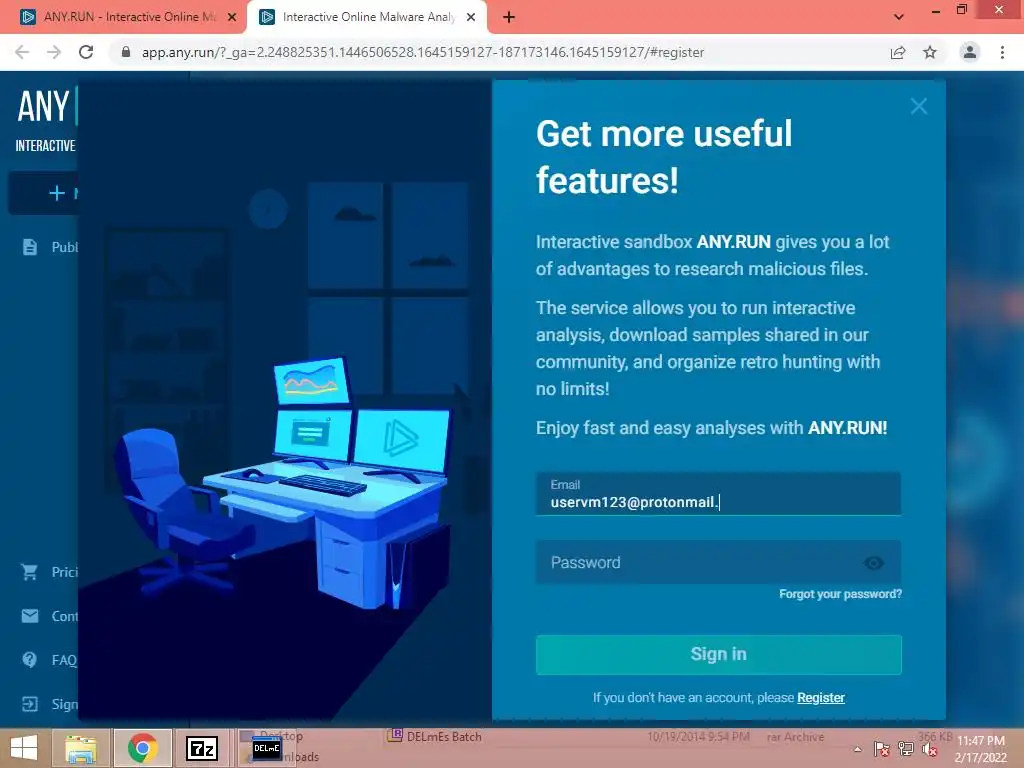Open the taskbar clock and date

pyautogui.click(x=980, y=749)
